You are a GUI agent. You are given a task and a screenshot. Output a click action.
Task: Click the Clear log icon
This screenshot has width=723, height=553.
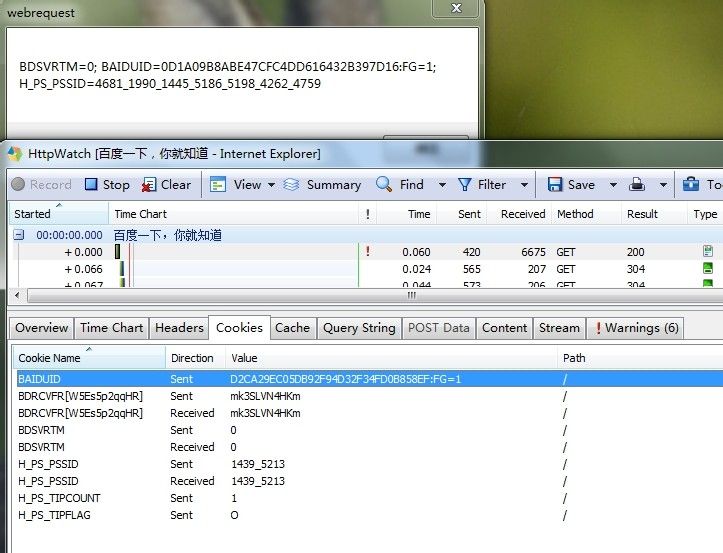tap(148, 185)
